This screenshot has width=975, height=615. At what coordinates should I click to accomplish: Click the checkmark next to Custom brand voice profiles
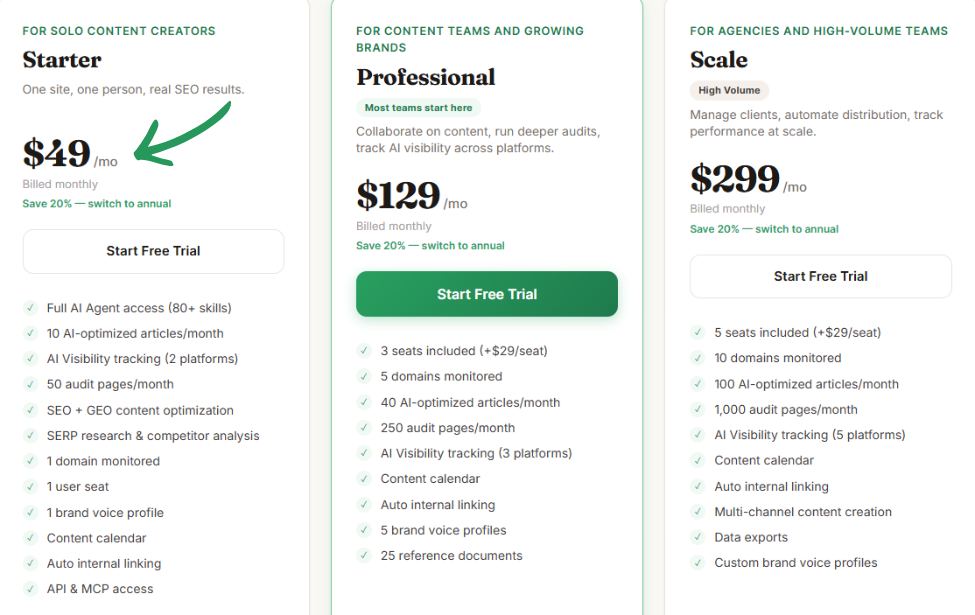(697, 563)
